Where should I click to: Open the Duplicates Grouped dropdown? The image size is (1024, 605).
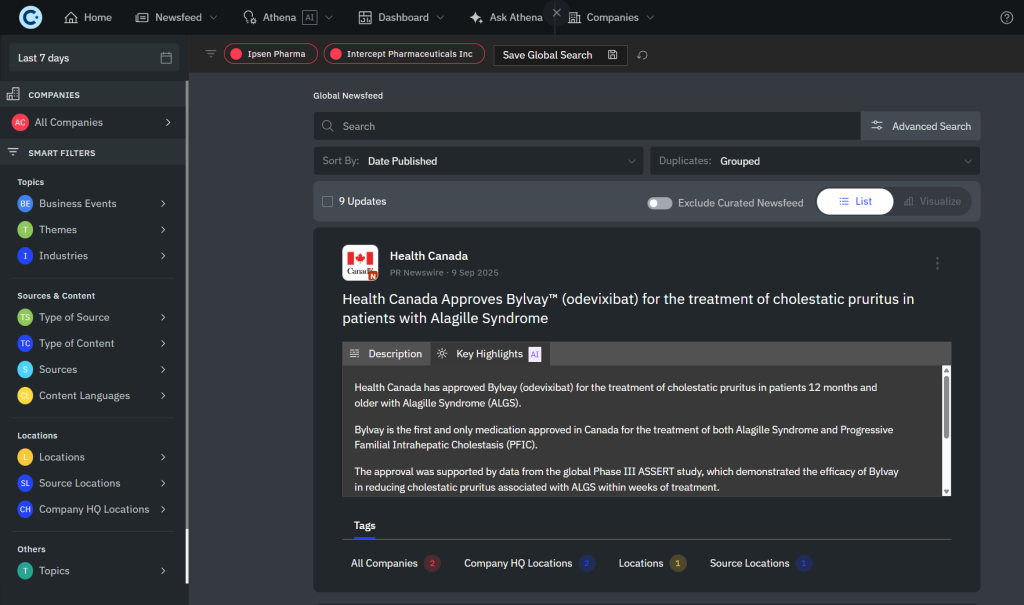[x=814, y=161]
